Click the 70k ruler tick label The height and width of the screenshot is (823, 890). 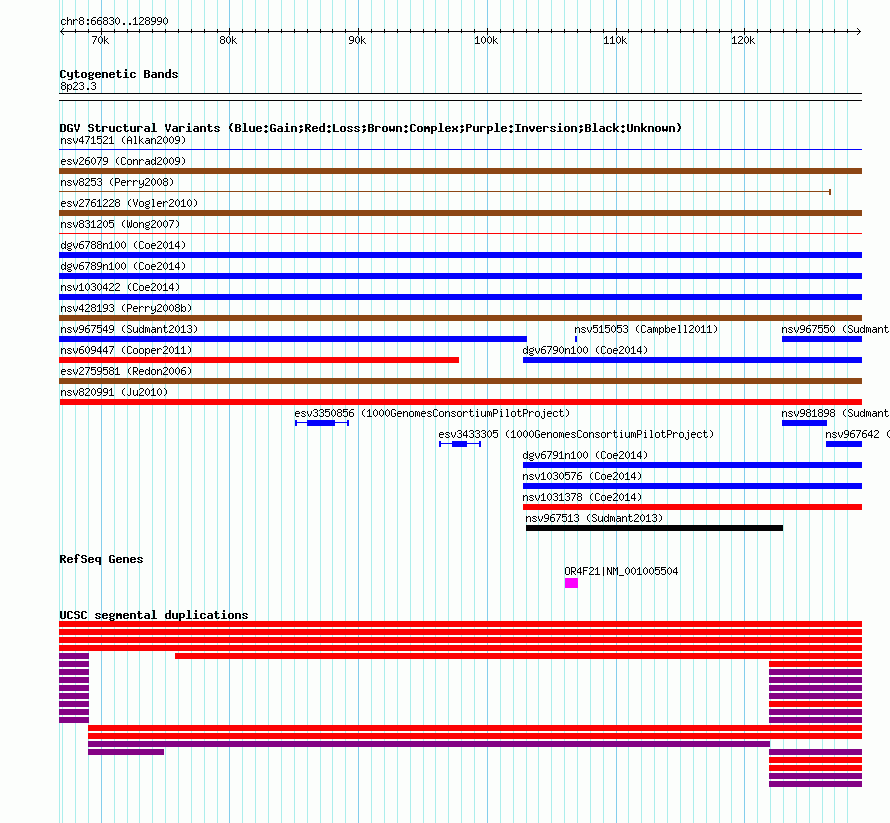point(100,40)
